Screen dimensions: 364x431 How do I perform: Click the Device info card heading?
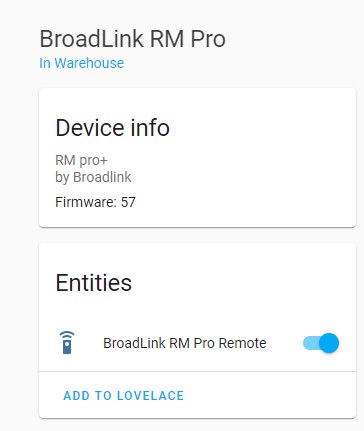tap(113, 128)
